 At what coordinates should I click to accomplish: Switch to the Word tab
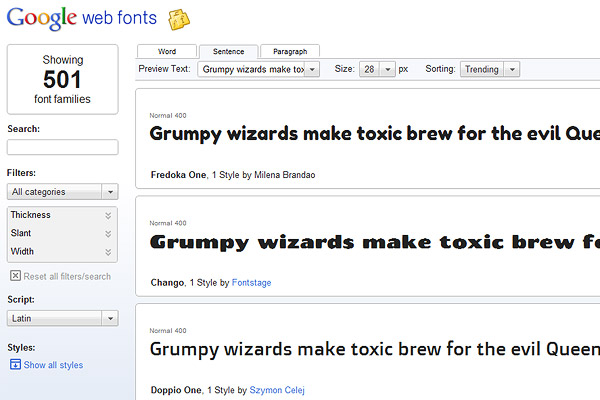[167, 51]
